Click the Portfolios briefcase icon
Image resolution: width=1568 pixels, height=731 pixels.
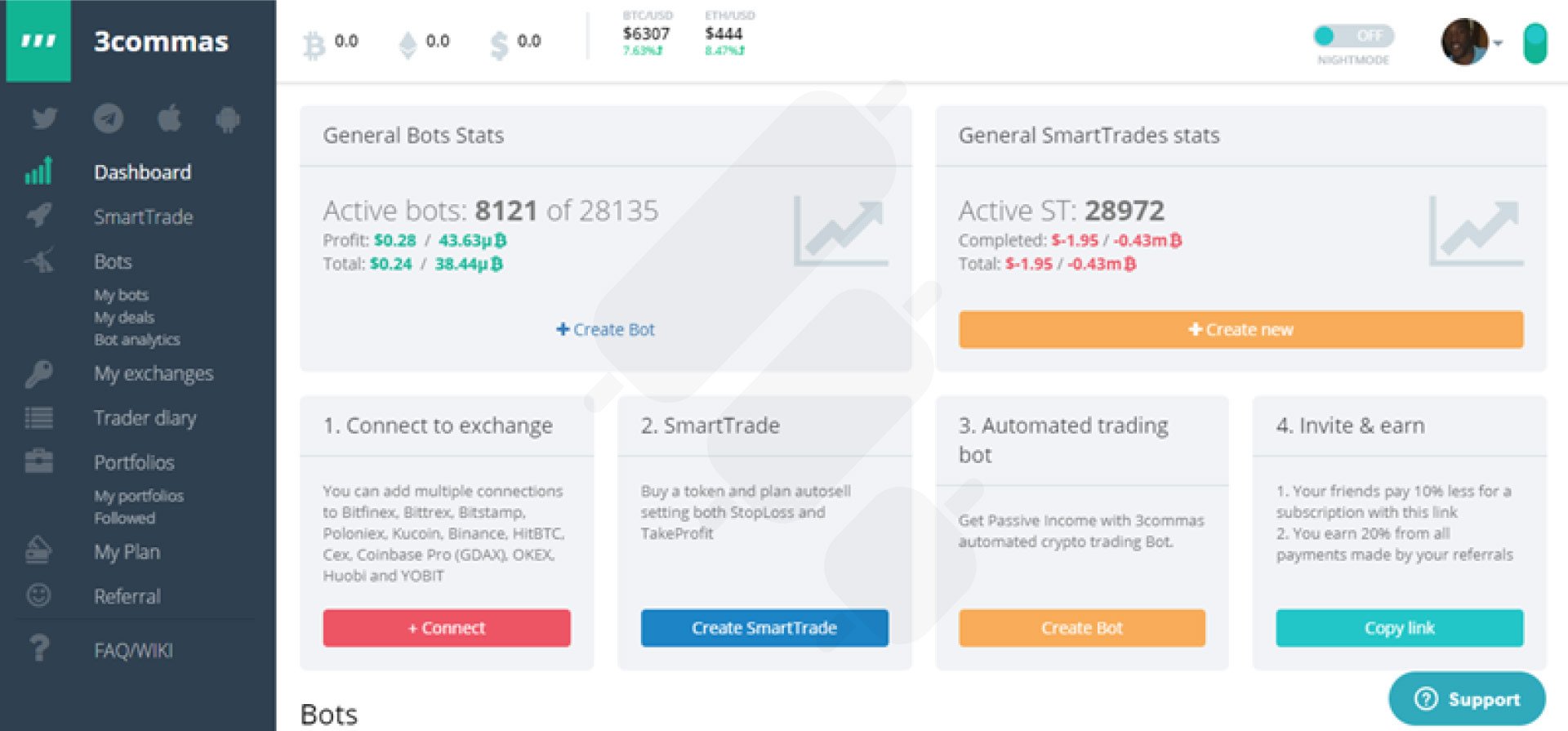(x=38, y=461)
